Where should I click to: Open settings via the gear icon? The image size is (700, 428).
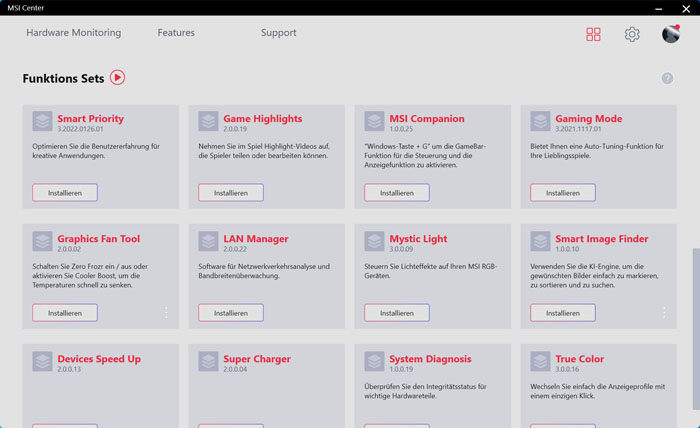[632, 34]
